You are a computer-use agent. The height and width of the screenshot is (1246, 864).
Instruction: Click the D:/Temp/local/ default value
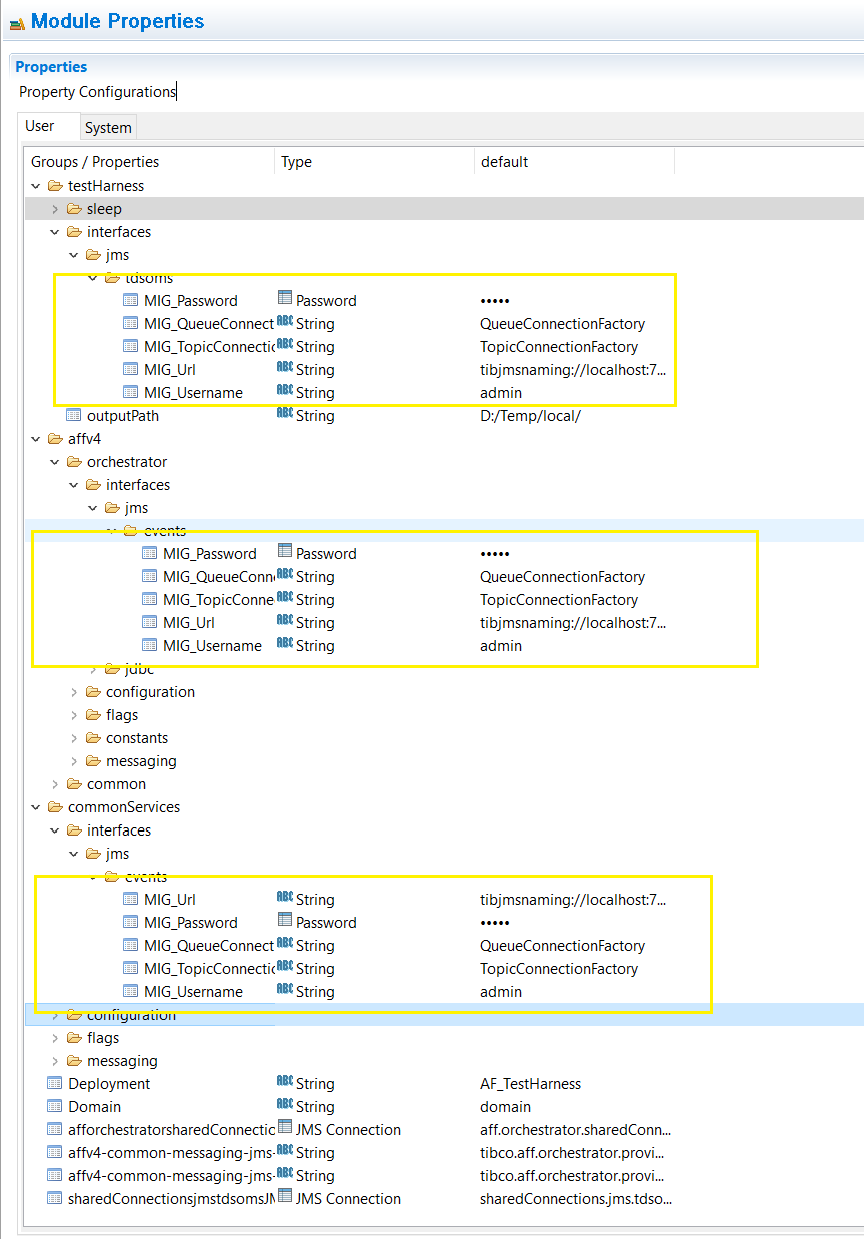tap(530, 416)
